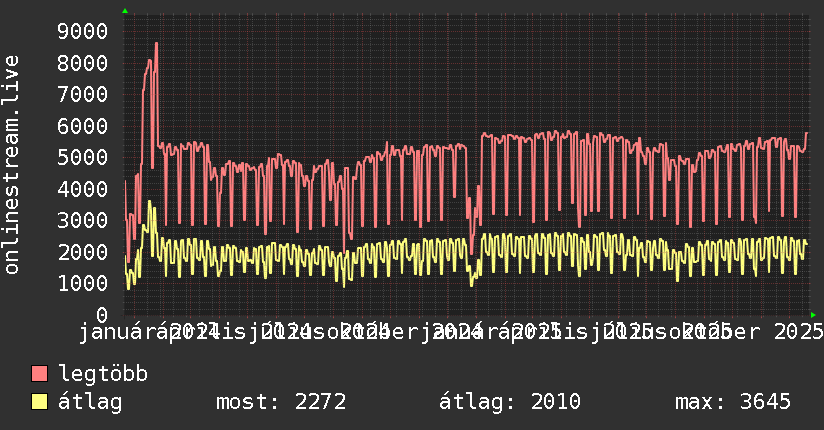This screenshot has height=430, width=824.
Task: Click the yellow átlag legend swatch
Action: point(39,401)
